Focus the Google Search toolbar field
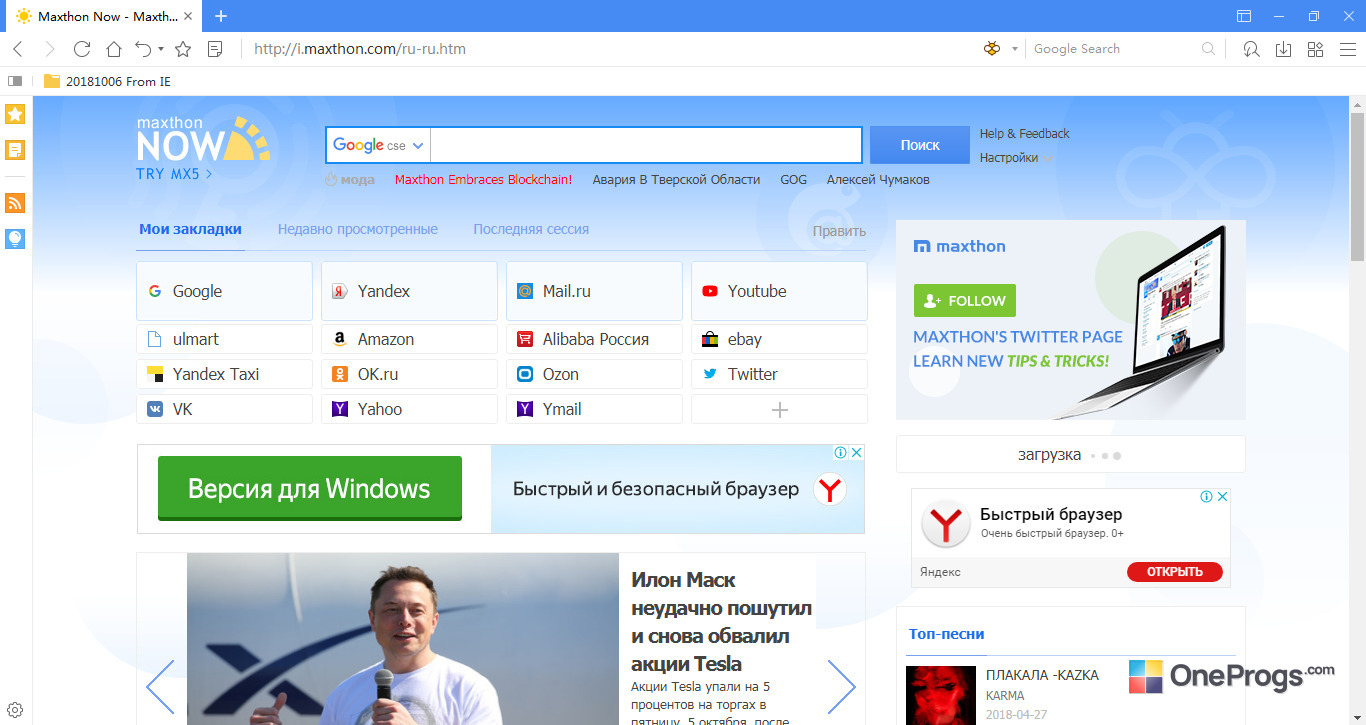This screenshot has width=1366, height=725. (1114, 49)
